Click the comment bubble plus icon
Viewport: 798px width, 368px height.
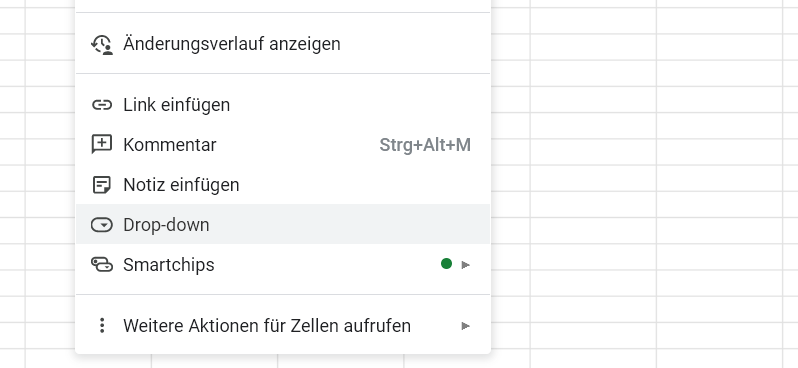coord(102,145)
